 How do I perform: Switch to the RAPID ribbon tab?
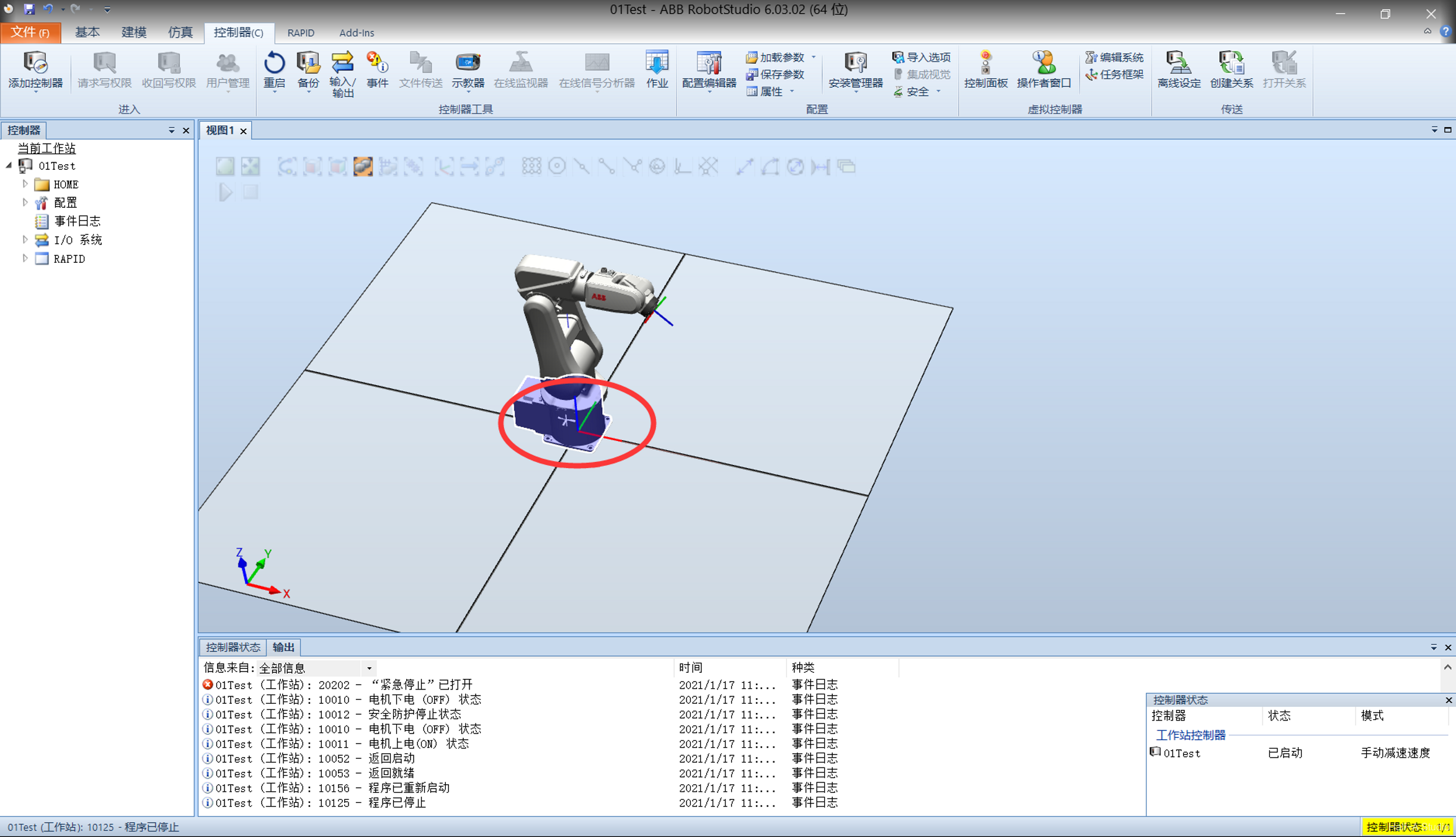301,33
